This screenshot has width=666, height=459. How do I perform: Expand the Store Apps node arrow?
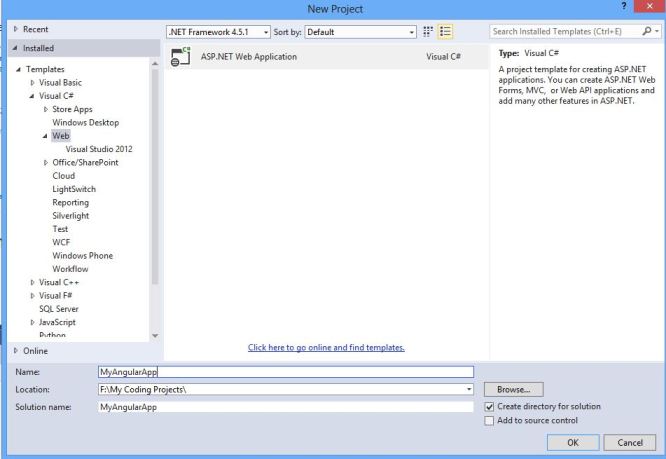[x=45, y=109]
